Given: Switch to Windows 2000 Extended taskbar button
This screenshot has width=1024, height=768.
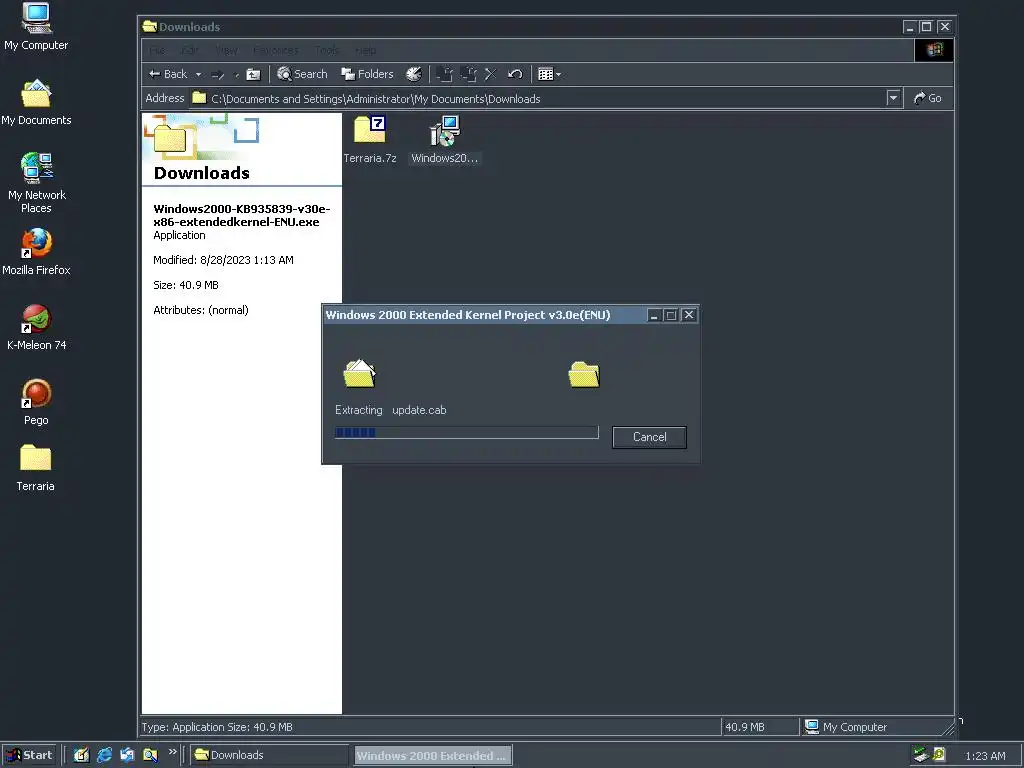Looking at the screenshot, I should tap(432, 756).
